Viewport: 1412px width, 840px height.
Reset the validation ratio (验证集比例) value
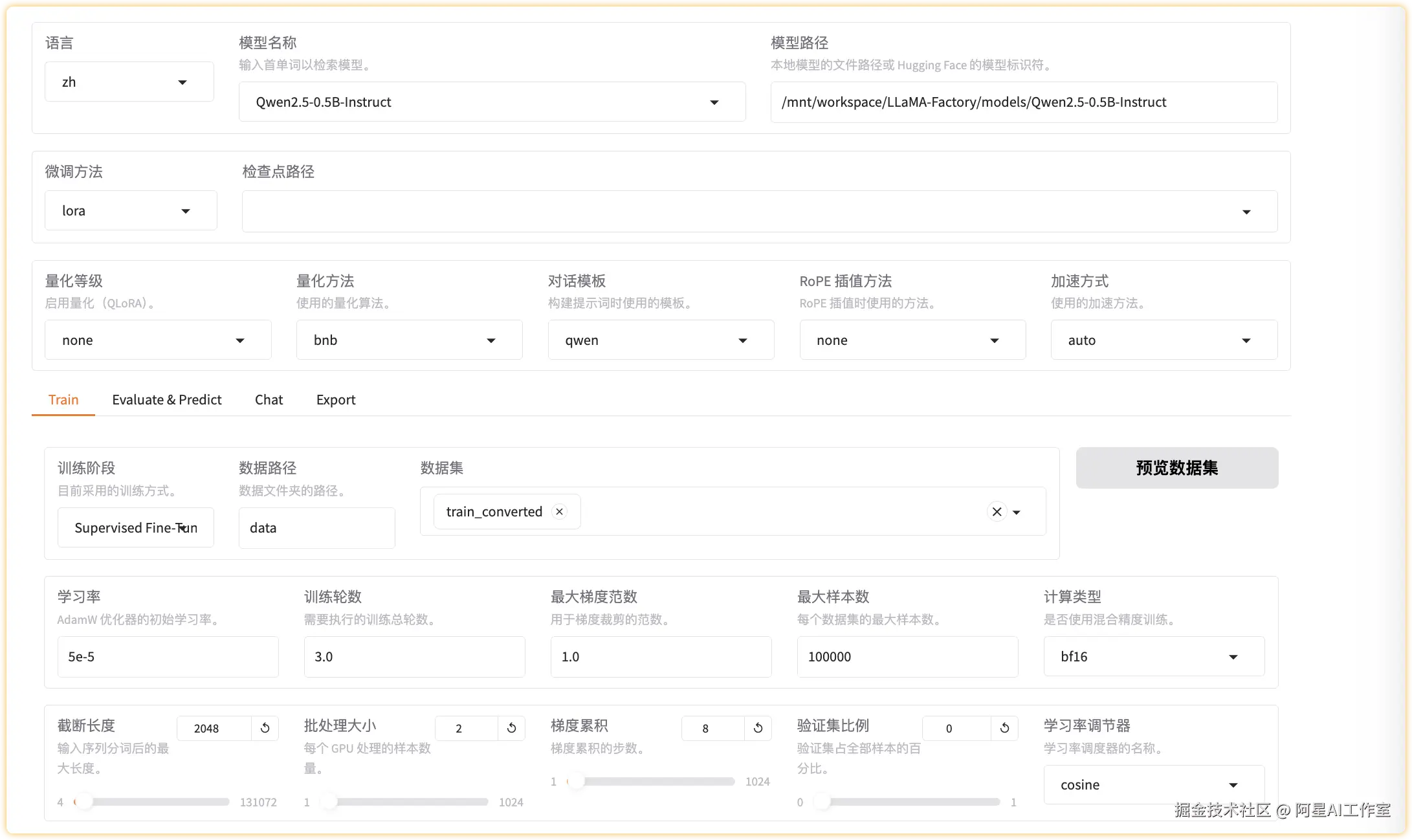click(x=1004, y=728)
